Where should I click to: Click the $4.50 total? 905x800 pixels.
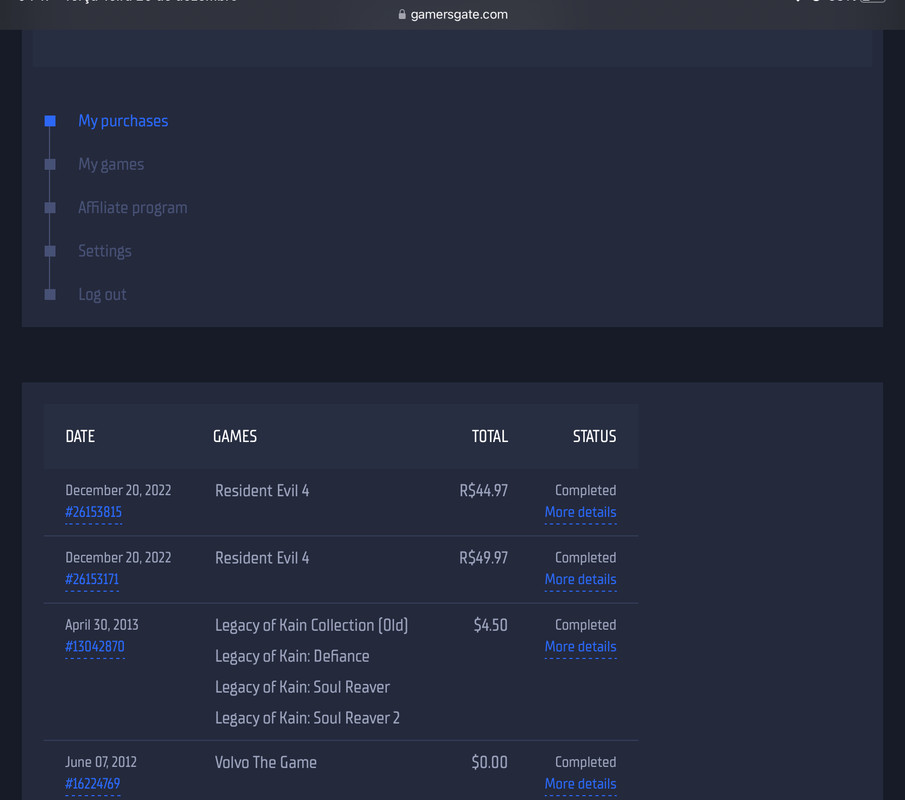coord(491,625)
